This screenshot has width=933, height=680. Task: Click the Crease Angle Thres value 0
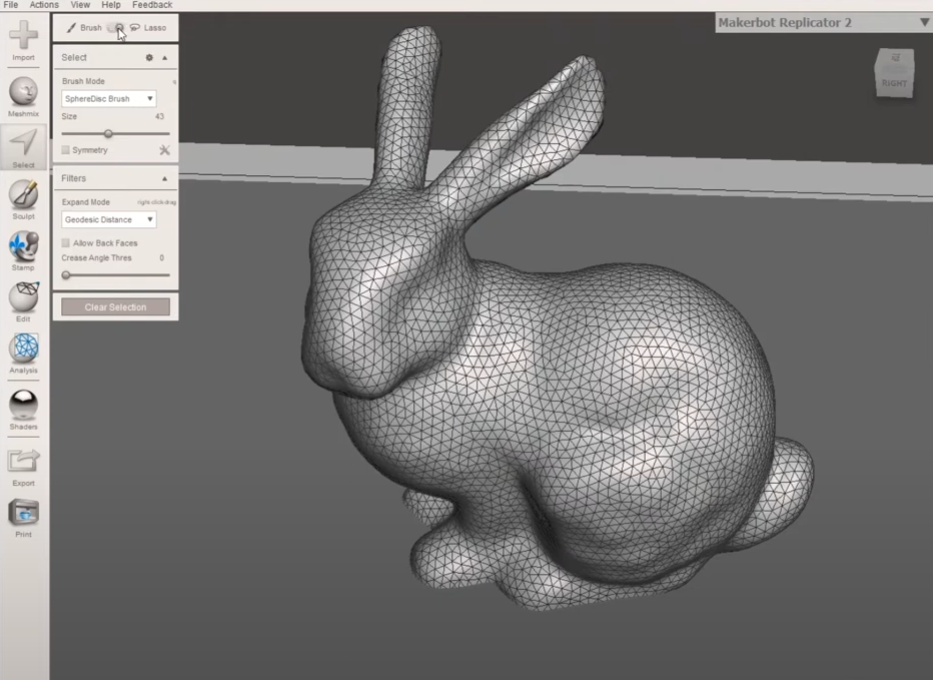[161, 258]
